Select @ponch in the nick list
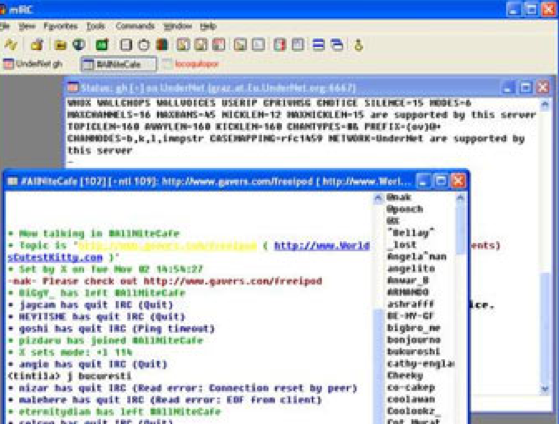559x426 pixels. point(405,209)
